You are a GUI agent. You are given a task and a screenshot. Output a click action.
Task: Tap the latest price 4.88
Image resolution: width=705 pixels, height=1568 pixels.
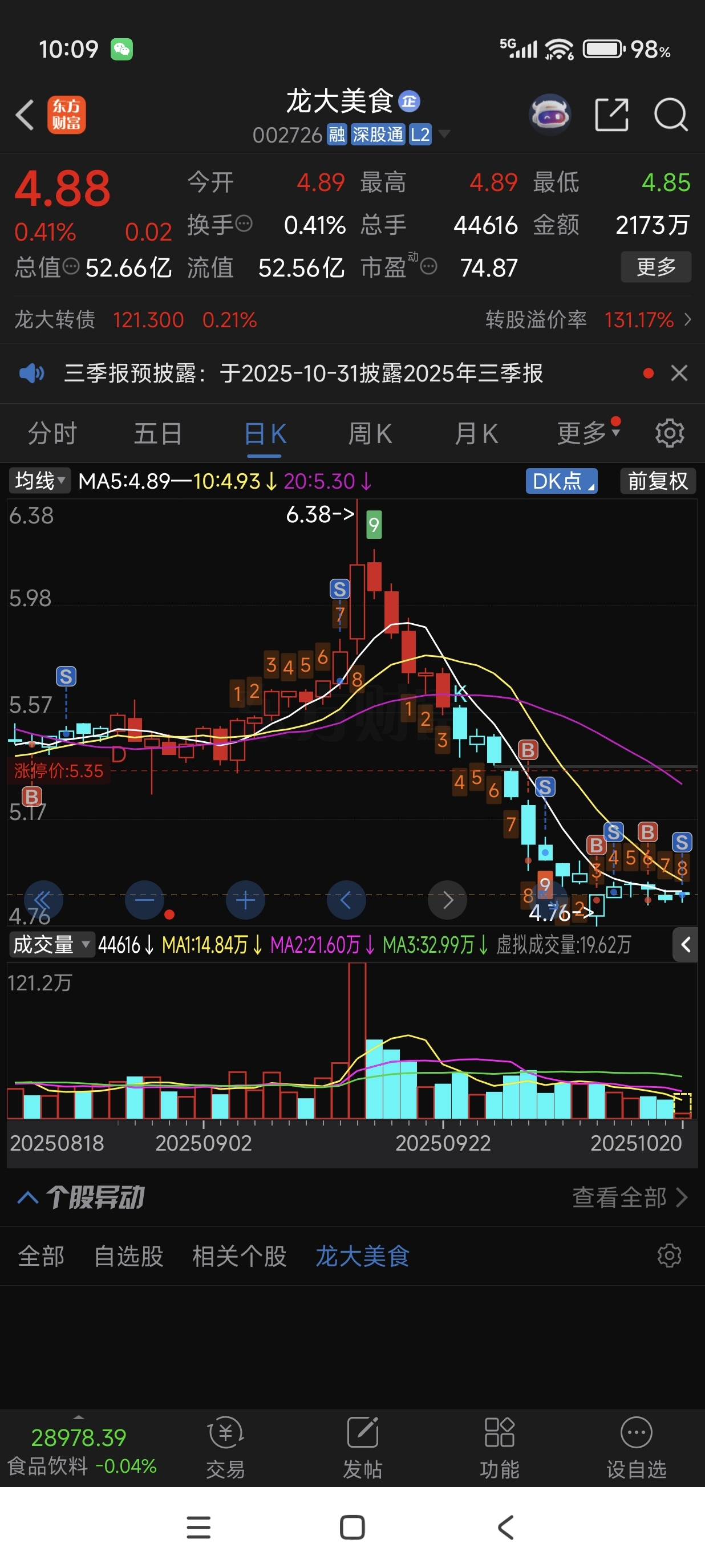63,189
